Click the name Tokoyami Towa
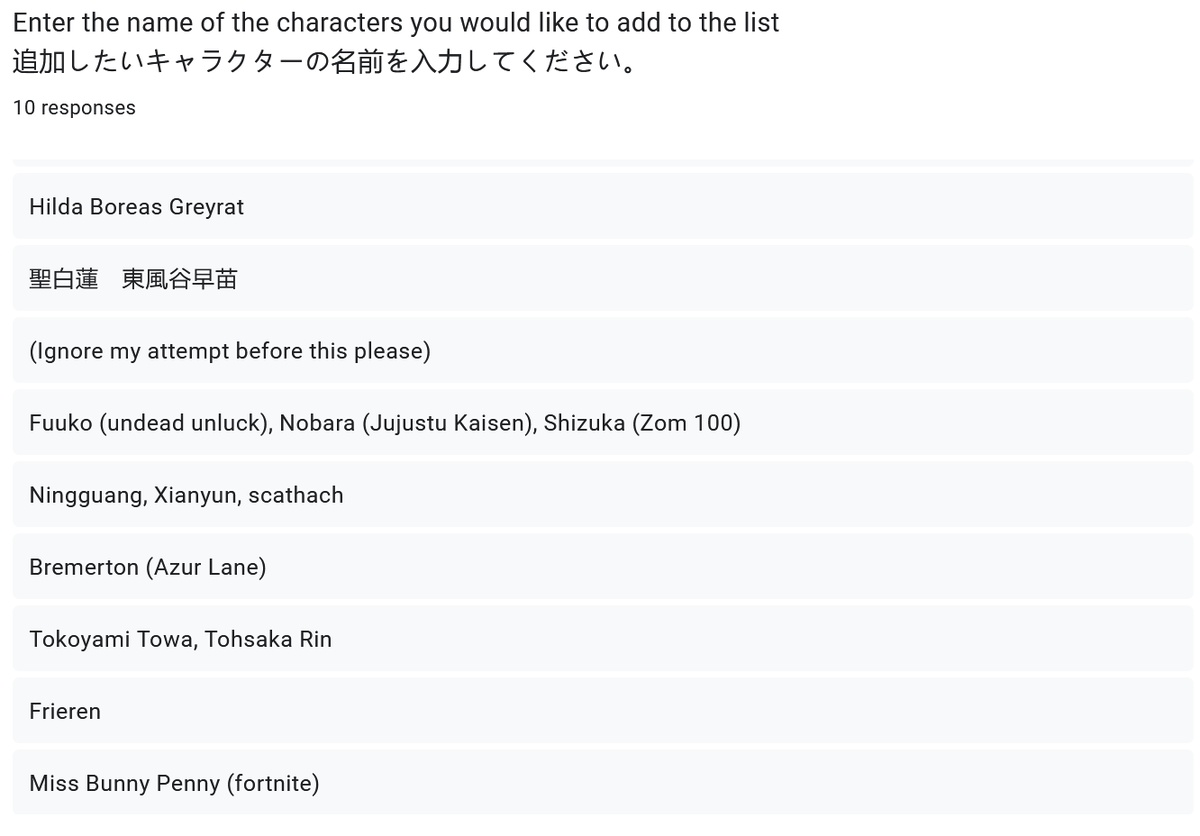 click(x=111, y=639)
